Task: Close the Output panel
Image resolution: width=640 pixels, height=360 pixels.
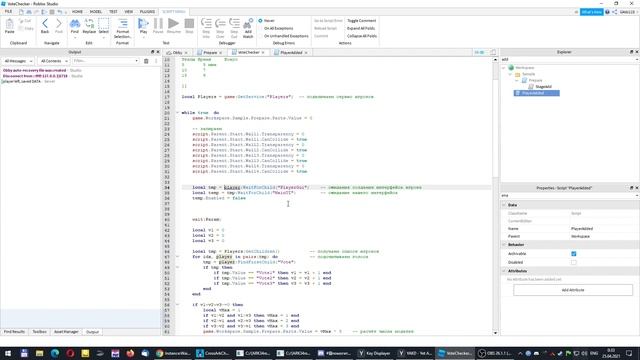Action: click(158, 52)
